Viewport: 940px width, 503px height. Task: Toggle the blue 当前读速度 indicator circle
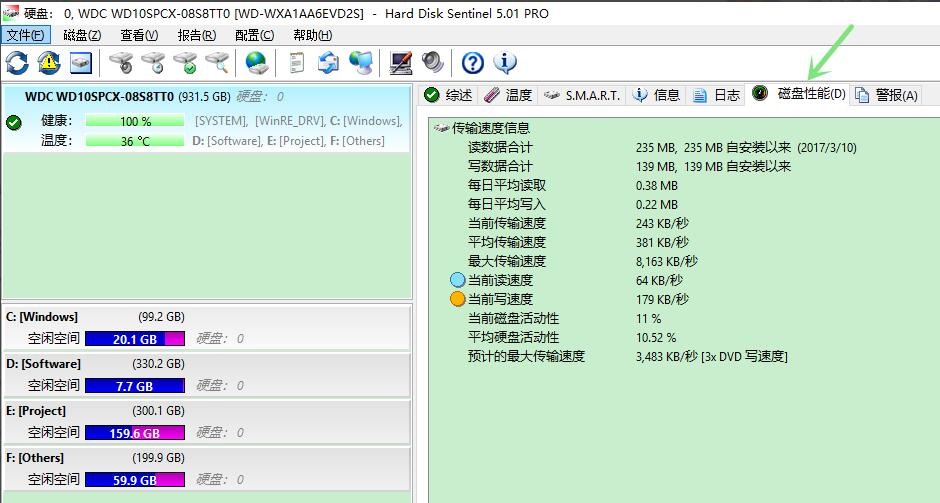point(458,280)
